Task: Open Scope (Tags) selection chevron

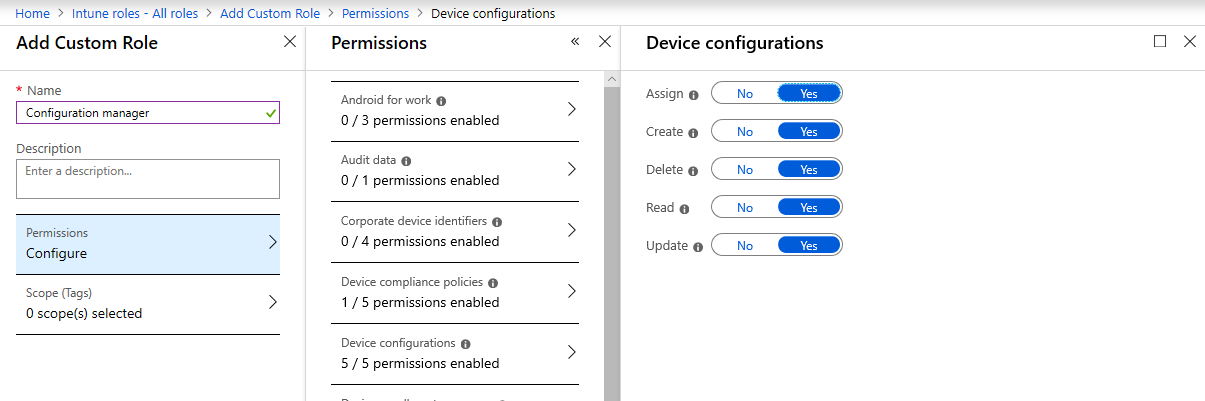Action: pos(272,303)
